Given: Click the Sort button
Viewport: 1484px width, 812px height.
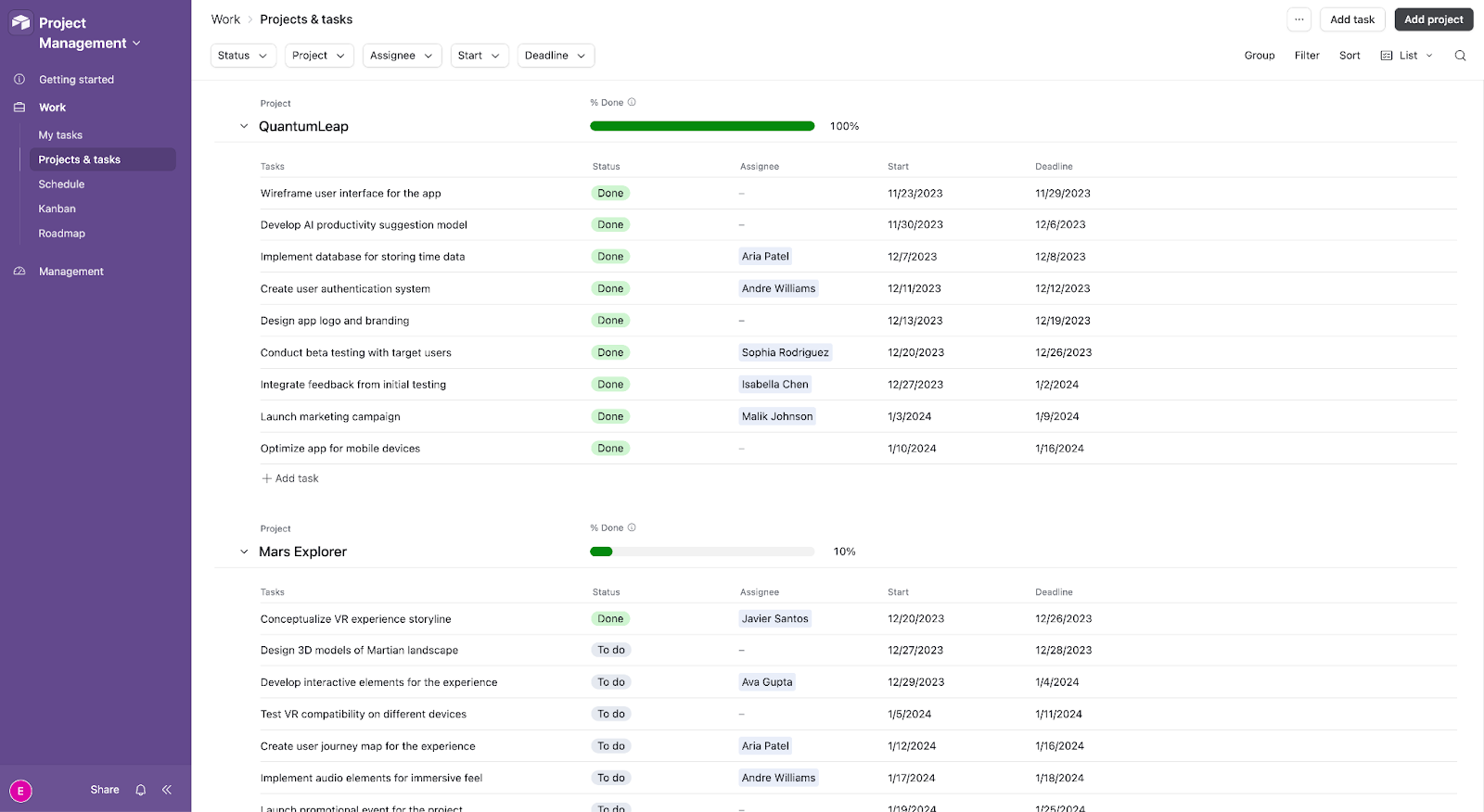Looking at the screenshot, I should (1350, 56).
